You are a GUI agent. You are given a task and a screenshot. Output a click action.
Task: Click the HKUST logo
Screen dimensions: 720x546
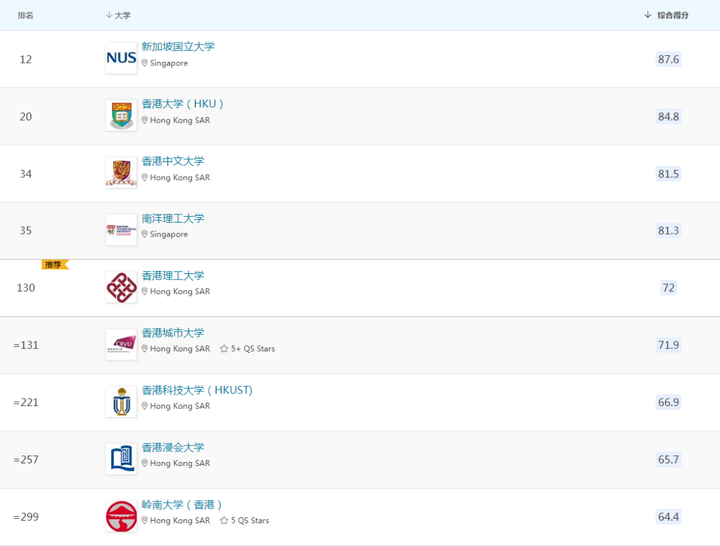click(x=121, y=402)
